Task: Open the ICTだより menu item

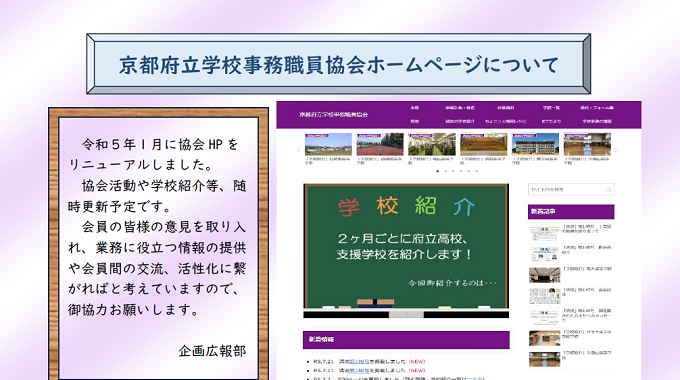Action: pos(551,121)
